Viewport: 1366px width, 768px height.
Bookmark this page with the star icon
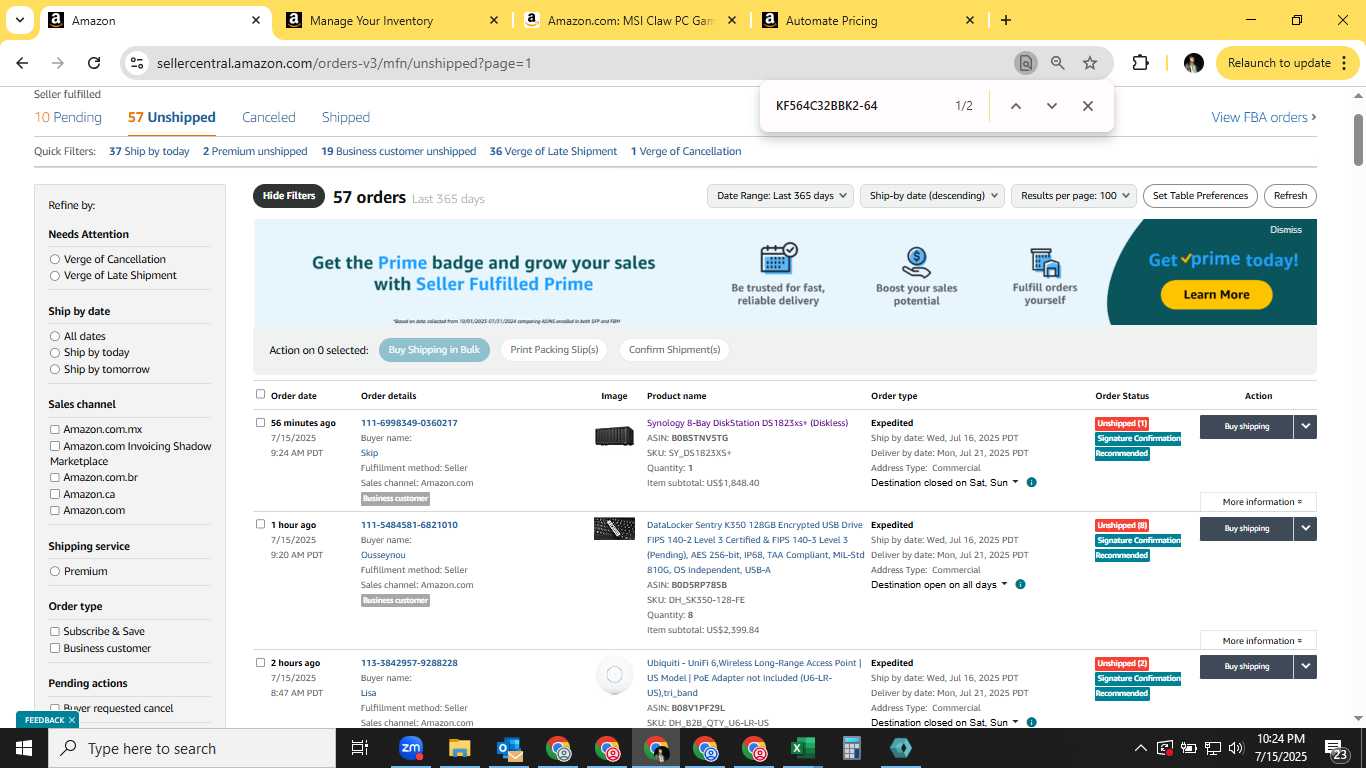pyautogui.click(x=1090, y=63)
